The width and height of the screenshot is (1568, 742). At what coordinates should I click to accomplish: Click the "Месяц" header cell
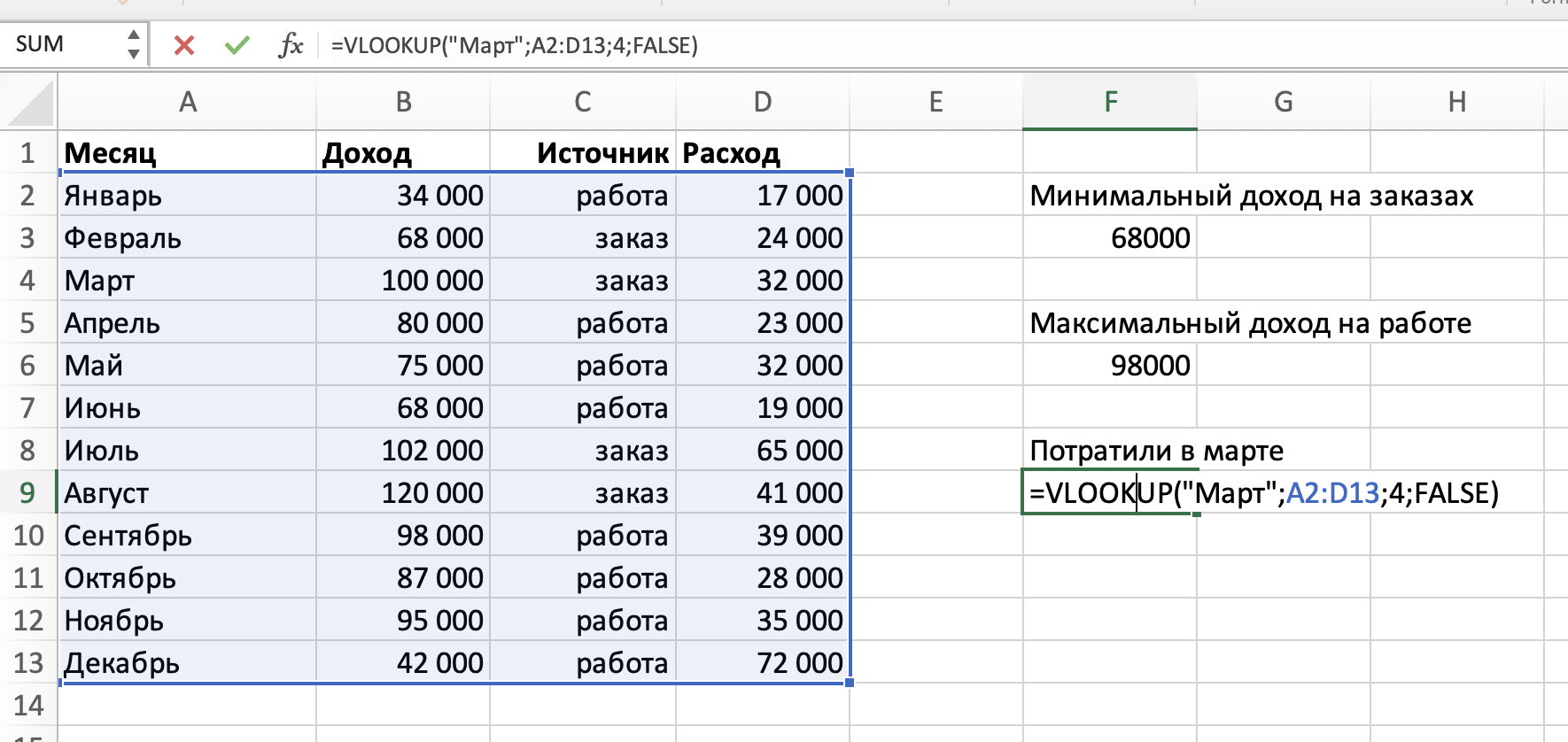[x=187, y=153]
